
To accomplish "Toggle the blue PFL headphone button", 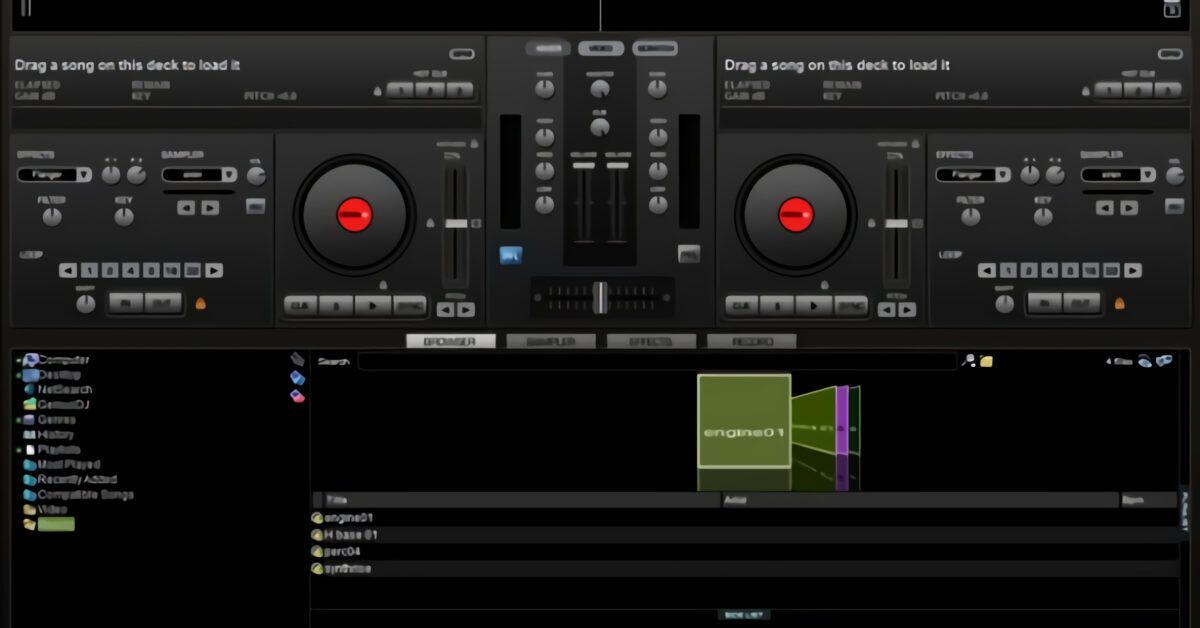I will click(x=511, y=255).
